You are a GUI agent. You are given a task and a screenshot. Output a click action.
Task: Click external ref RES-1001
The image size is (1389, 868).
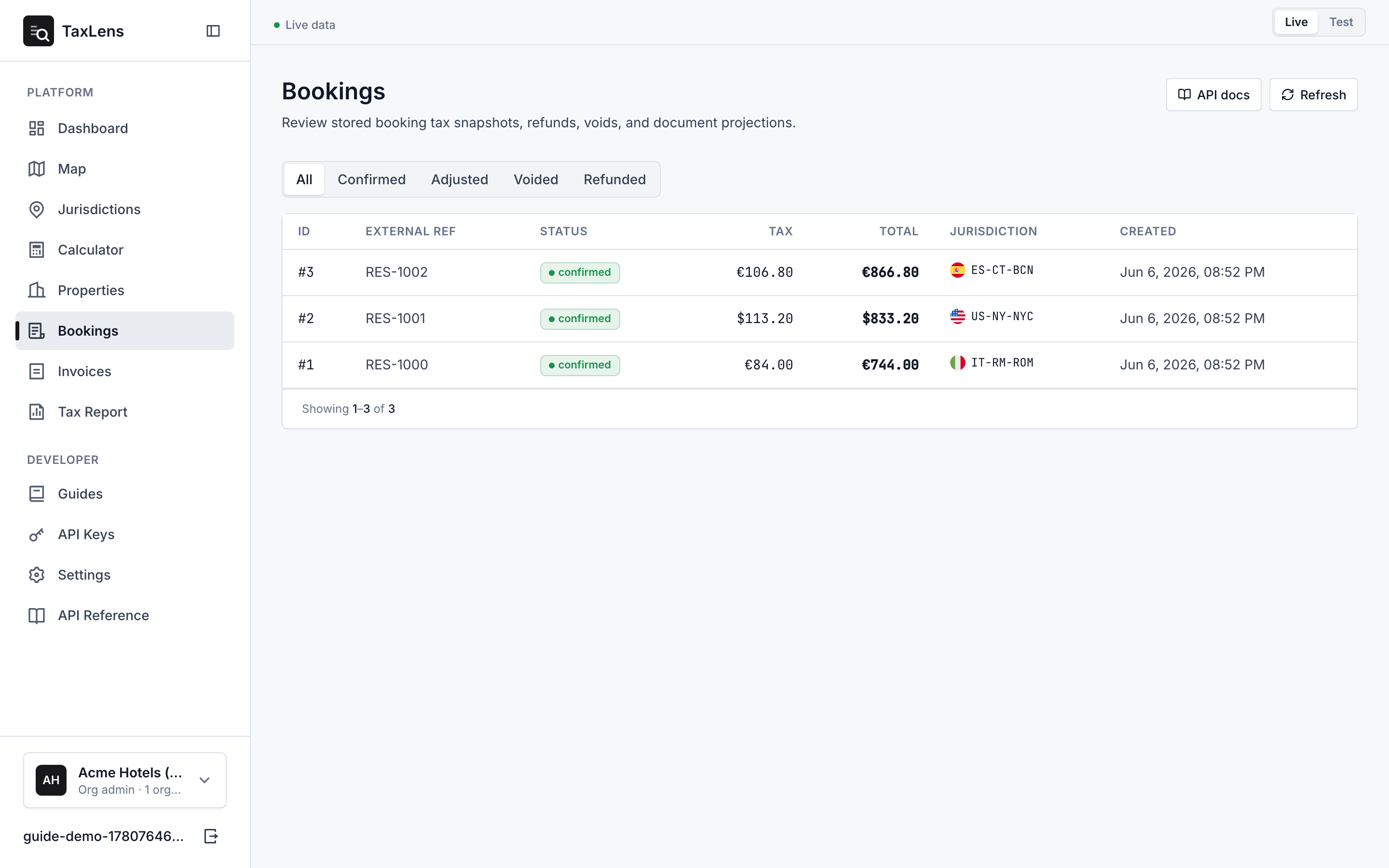coord(395,319)
